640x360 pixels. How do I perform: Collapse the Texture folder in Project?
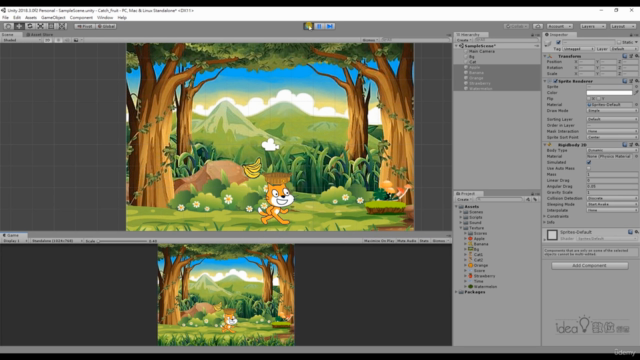click(460, 228)
